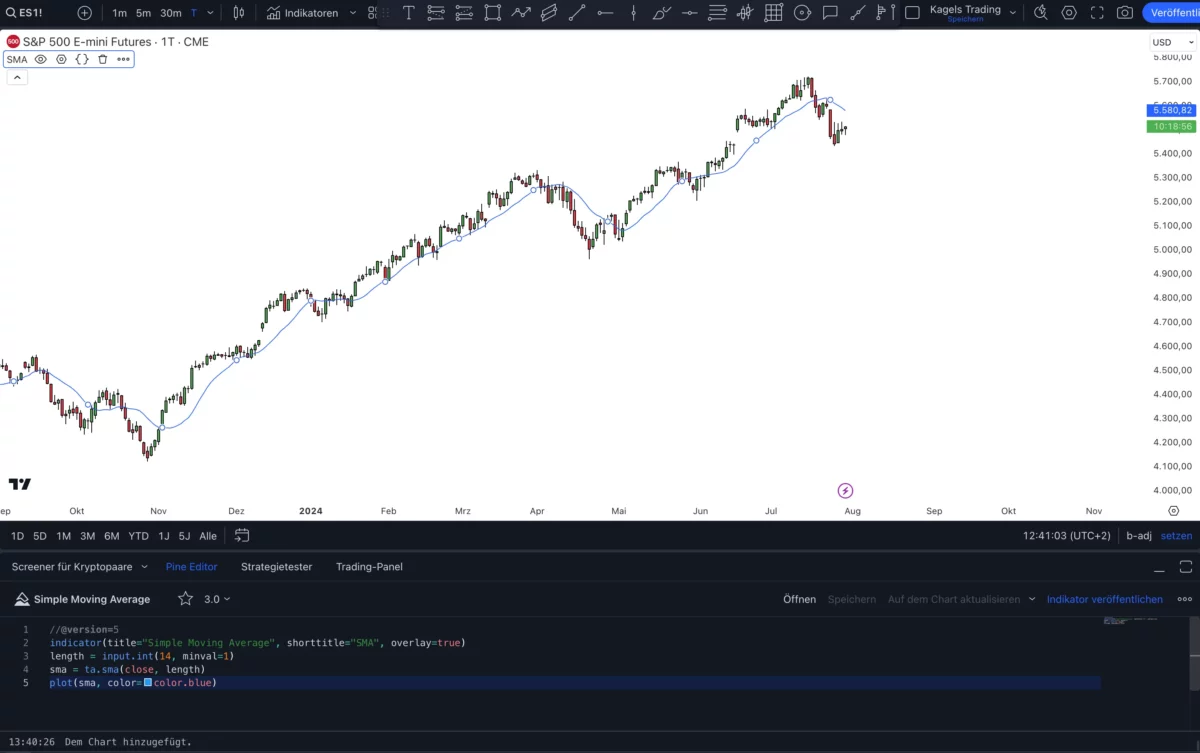Select the color.blue swatch in the code
Screen dimensions: 1200x753
tap(148, 682)
